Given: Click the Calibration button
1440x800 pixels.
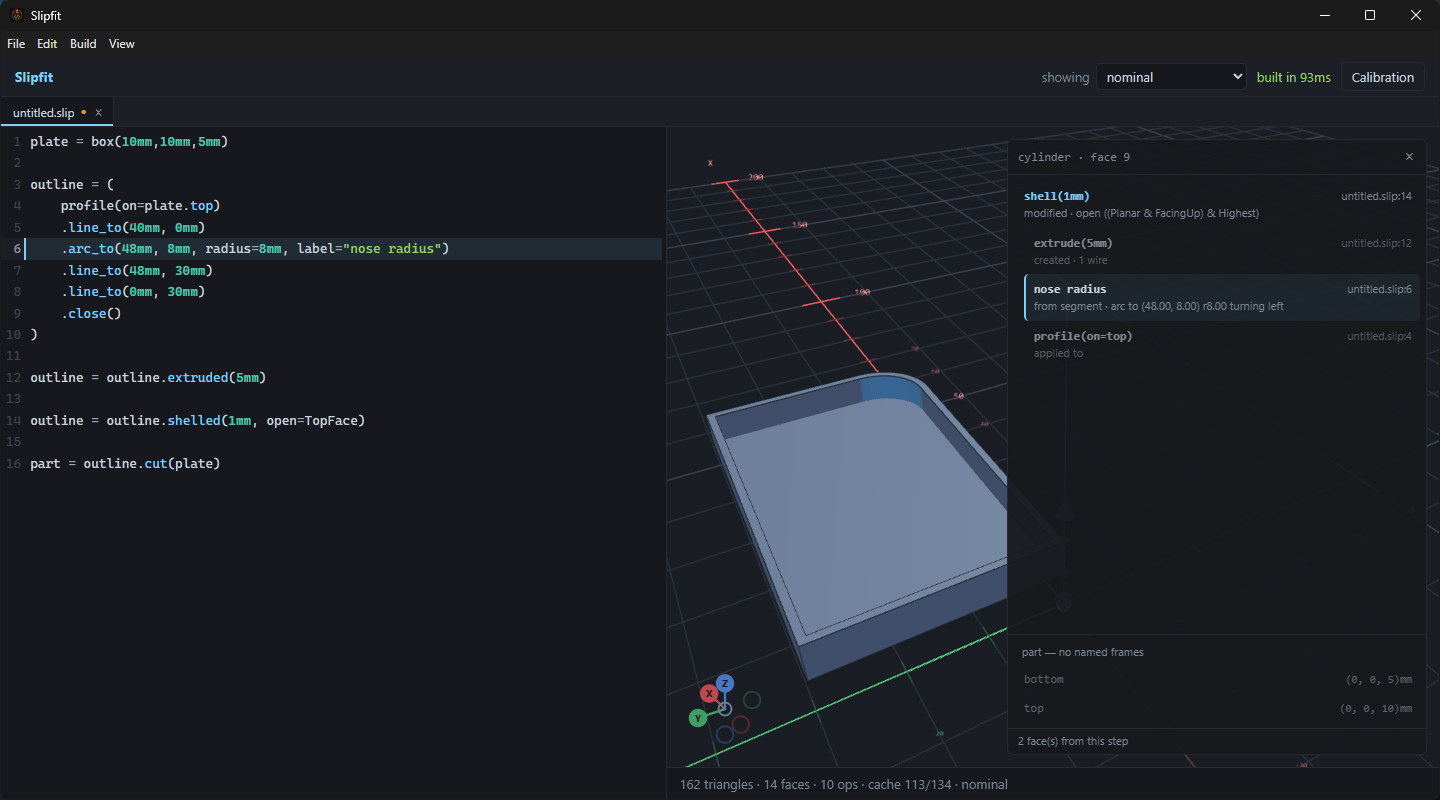Looking at the screenshot, I should pos(1382,77).
